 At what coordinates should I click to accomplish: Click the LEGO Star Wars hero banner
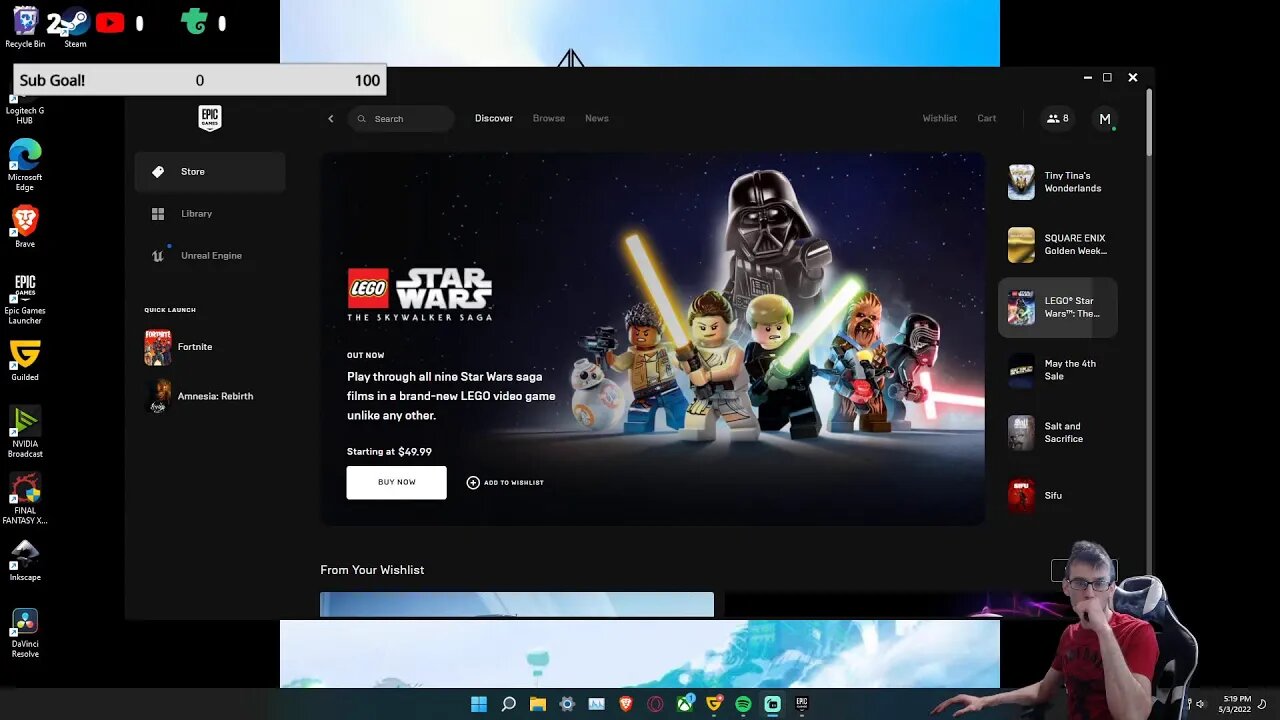tap(653, 339)
